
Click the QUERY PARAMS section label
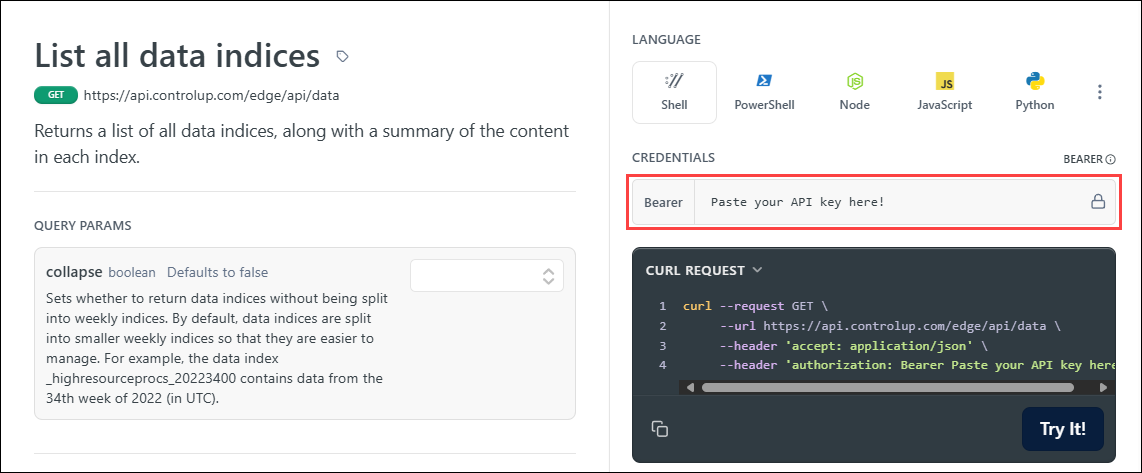tap(82, 226)
